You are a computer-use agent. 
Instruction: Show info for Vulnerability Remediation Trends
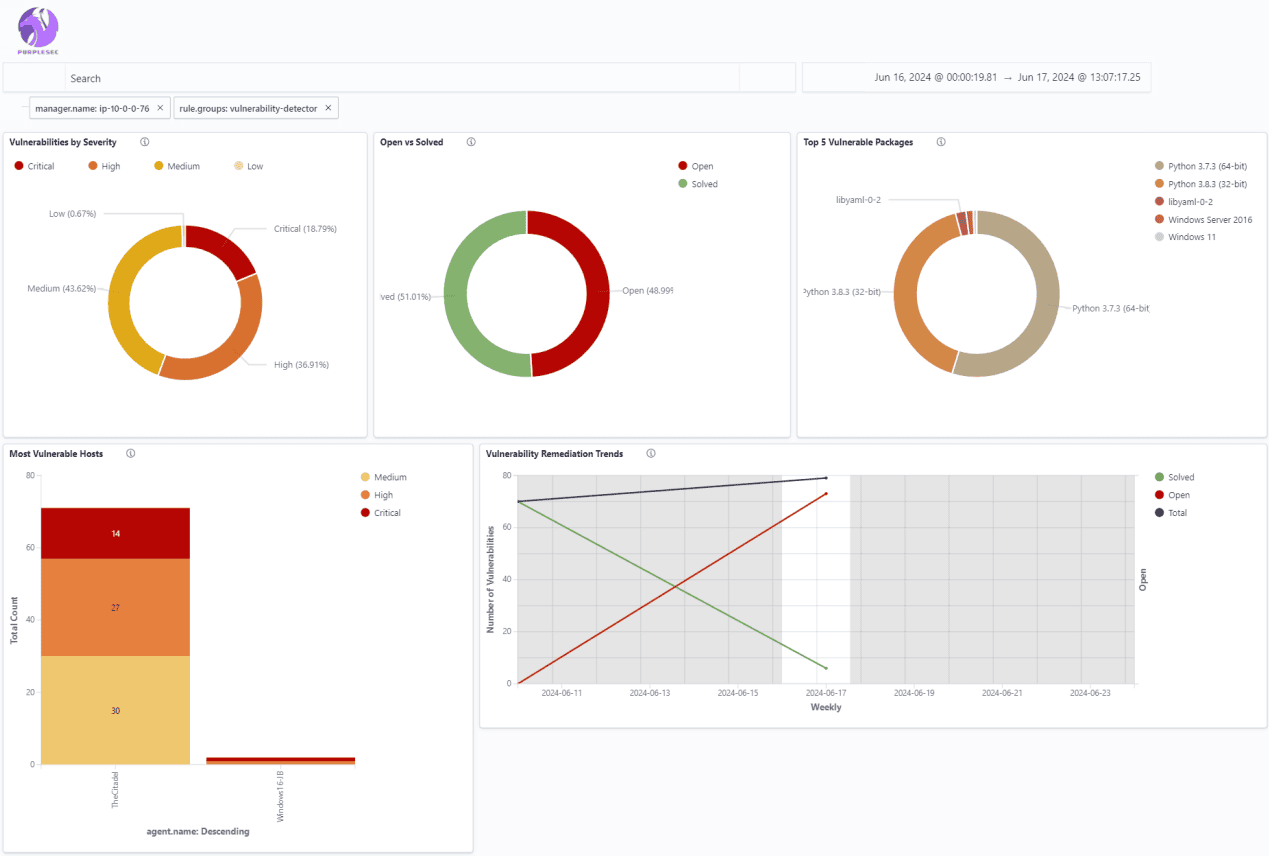(x=651, y=453)
